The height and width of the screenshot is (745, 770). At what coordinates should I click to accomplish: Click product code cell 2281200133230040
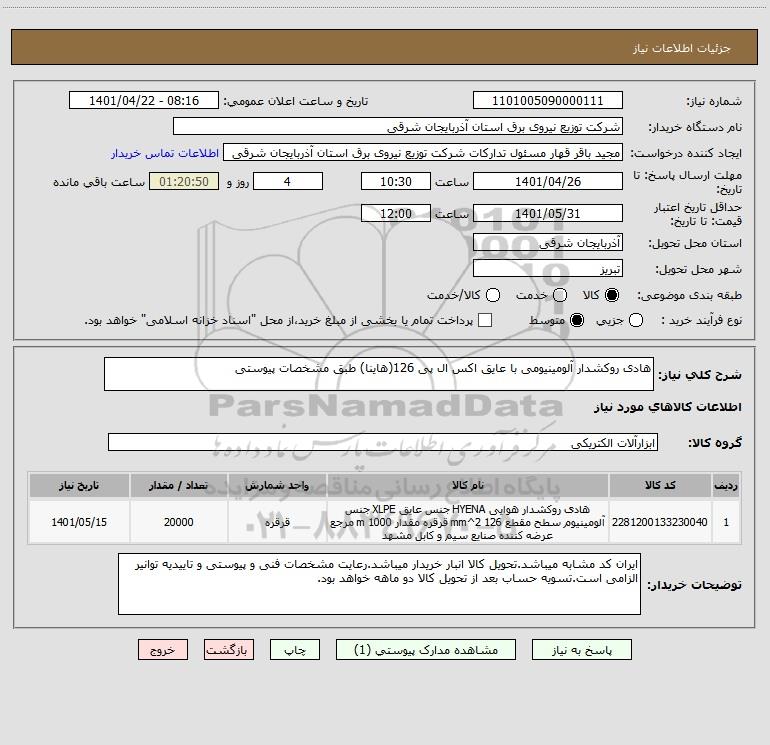tap(660, 522)
